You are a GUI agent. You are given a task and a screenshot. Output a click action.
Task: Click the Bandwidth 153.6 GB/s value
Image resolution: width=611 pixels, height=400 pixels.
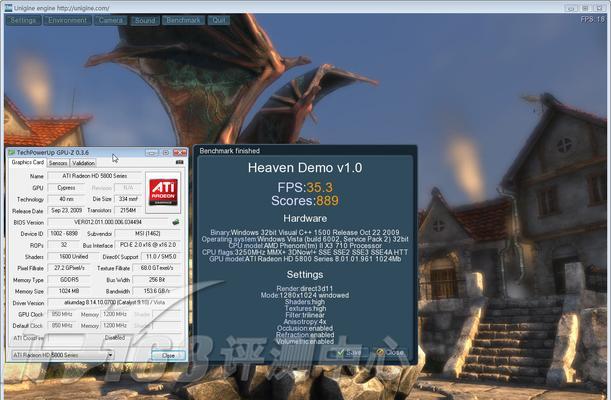click(x=157, y=291)
